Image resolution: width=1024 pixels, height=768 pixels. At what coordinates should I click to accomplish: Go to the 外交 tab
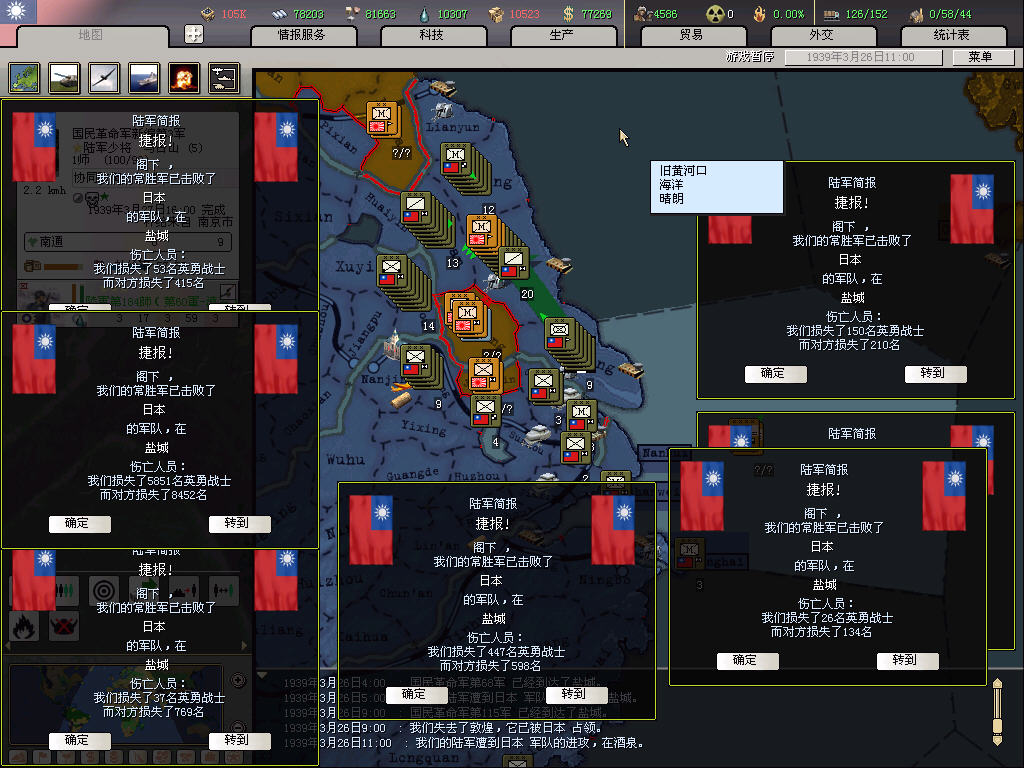[x=821, y=35]
